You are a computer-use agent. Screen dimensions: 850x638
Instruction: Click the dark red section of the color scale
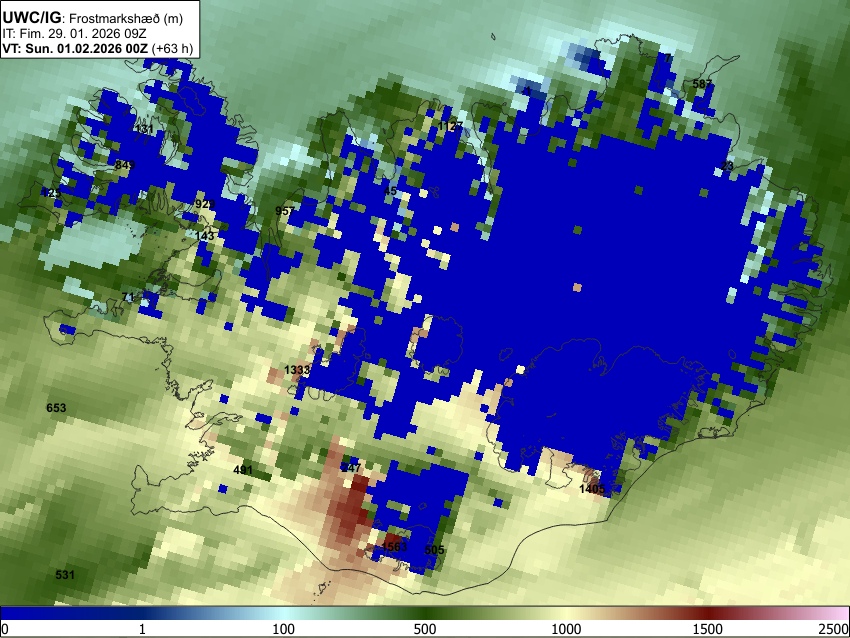[x=708, y=613]
